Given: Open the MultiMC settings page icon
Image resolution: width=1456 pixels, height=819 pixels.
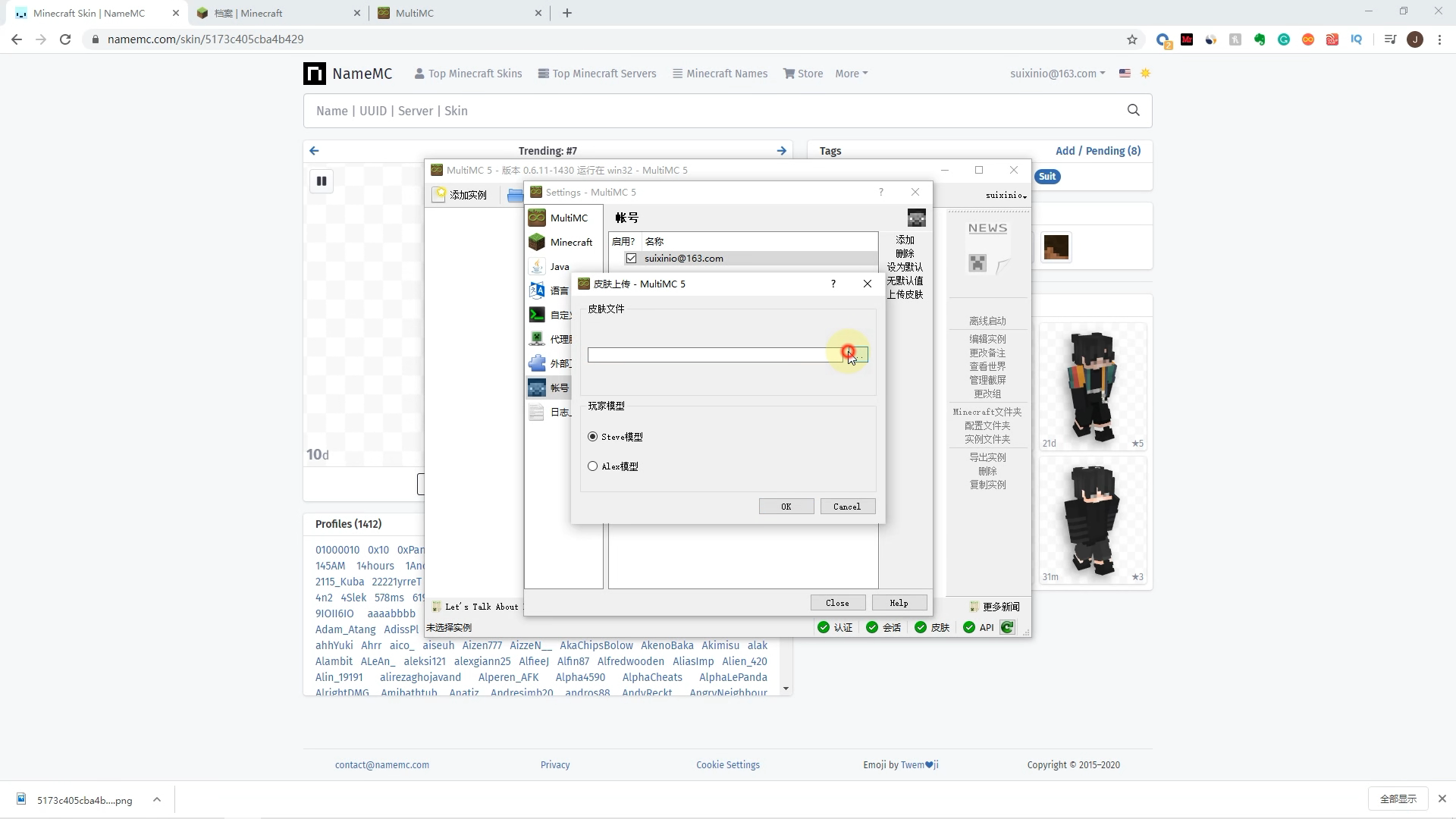Looking at the screenshot, I should 537,218.
